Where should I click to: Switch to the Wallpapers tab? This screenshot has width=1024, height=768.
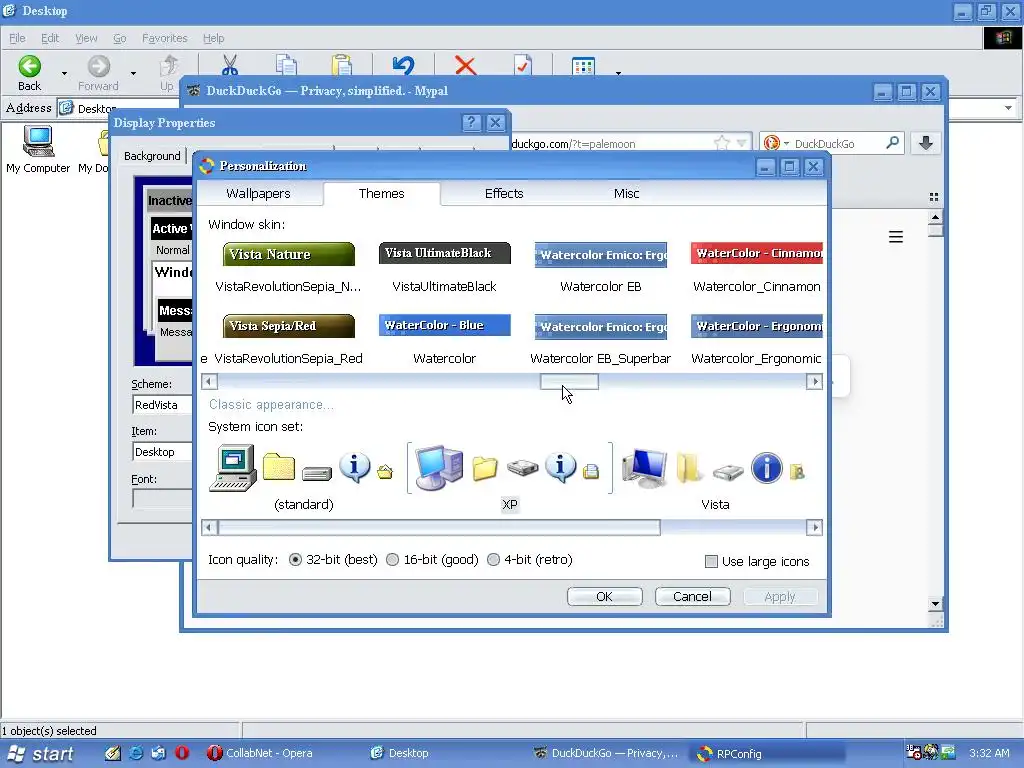click(x=258, y=194)
